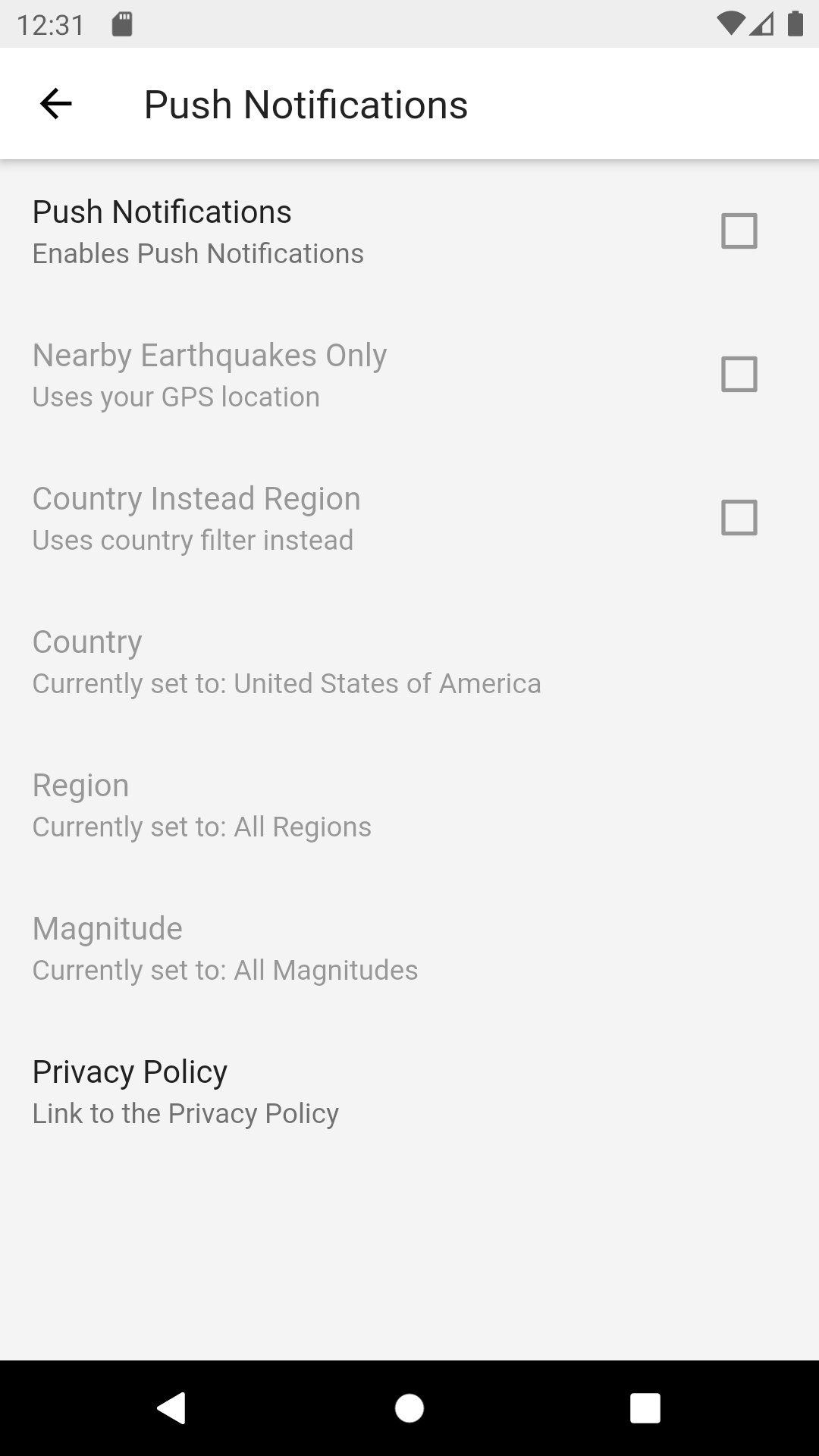Tap the cellular signal icon

point(761,24)
